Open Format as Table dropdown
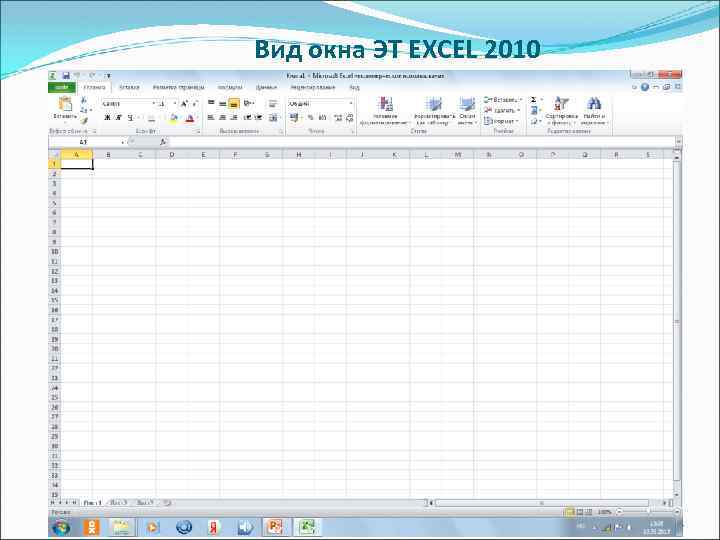 [434, 111]
